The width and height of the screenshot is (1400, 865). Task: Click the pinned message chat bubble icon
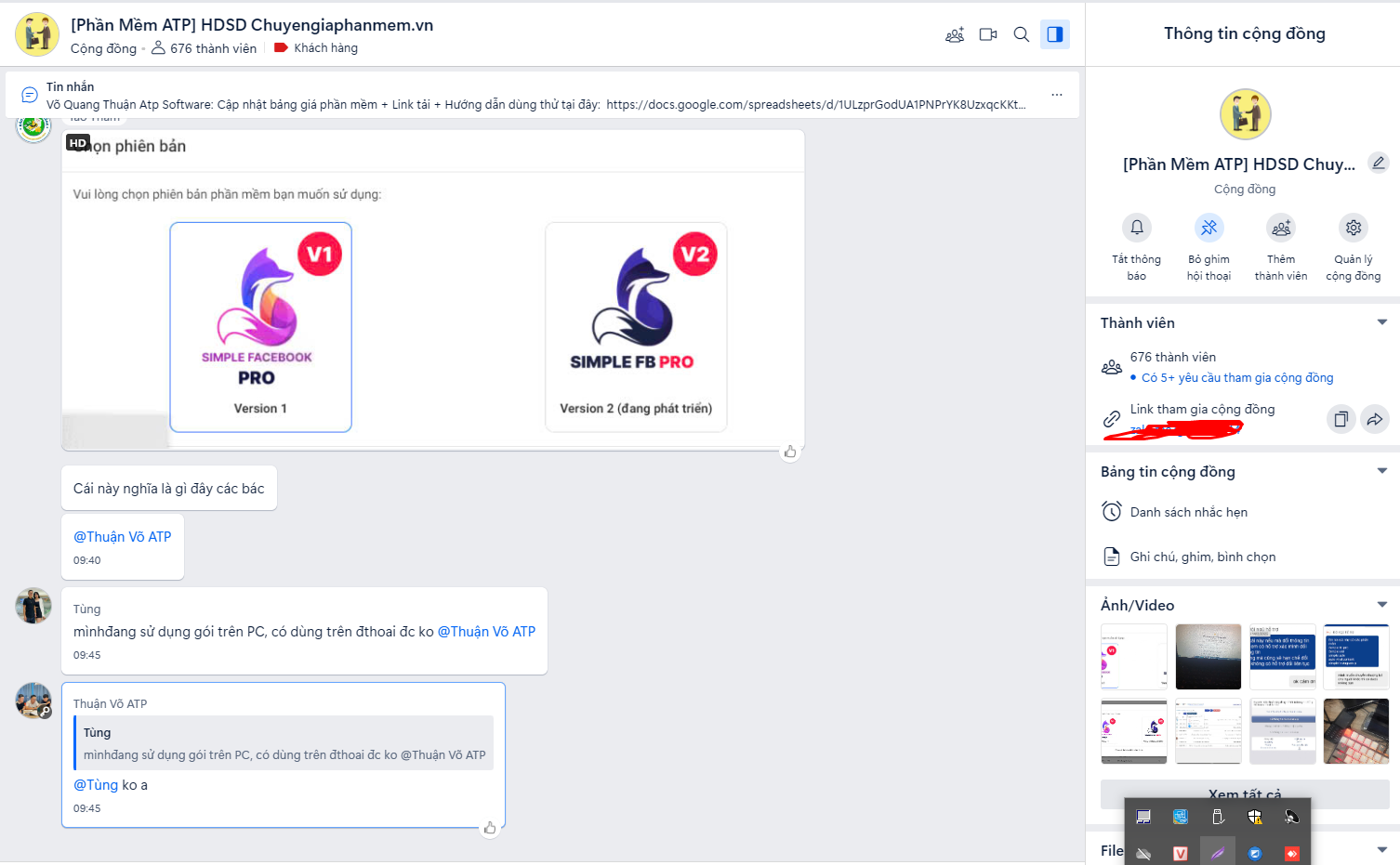[30, 95]
